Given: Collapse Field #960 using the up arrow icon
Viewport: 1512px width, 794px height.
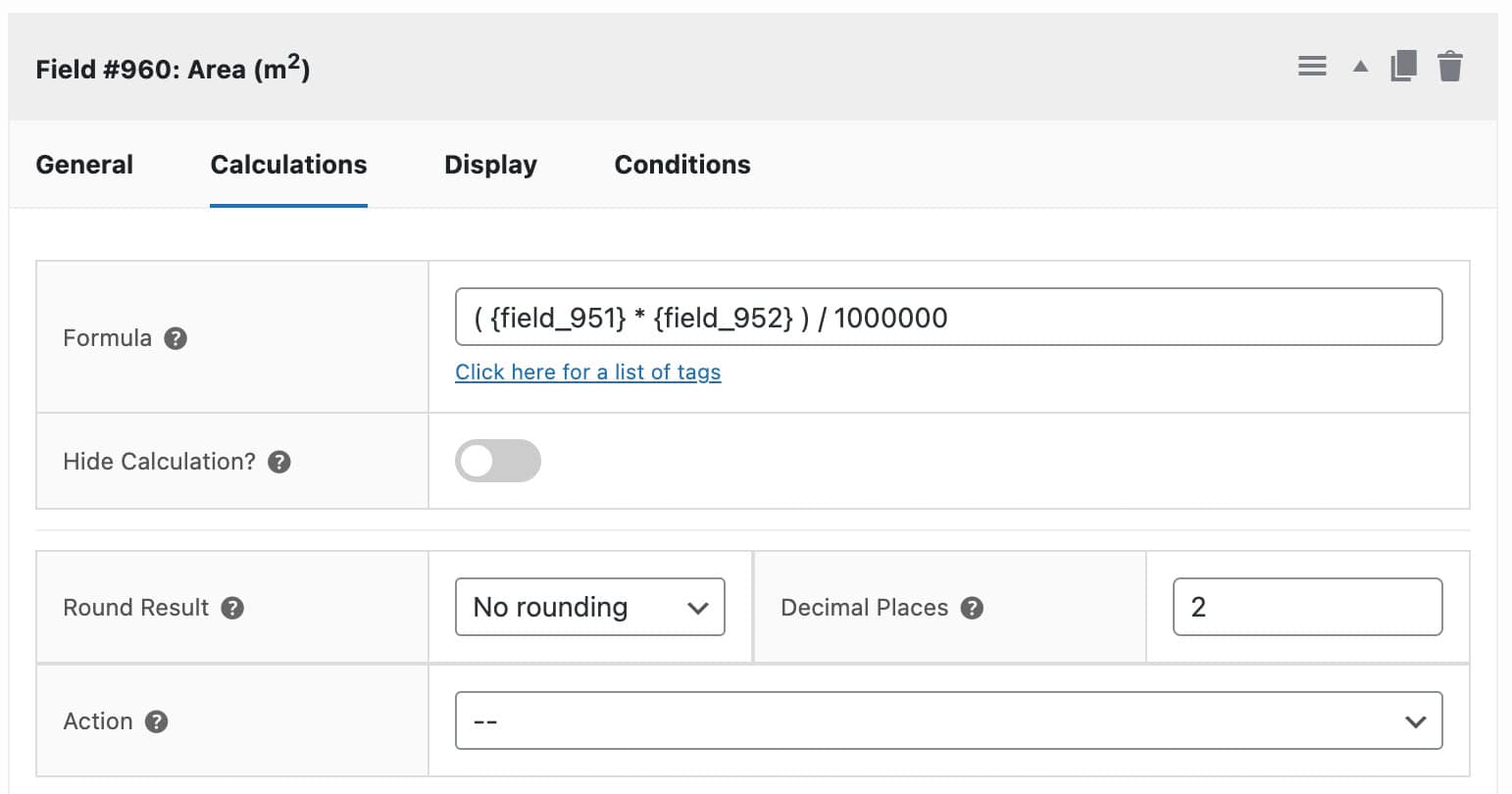Looking at the screenshot, I should pyautogui.click(x=1359, y=66).
